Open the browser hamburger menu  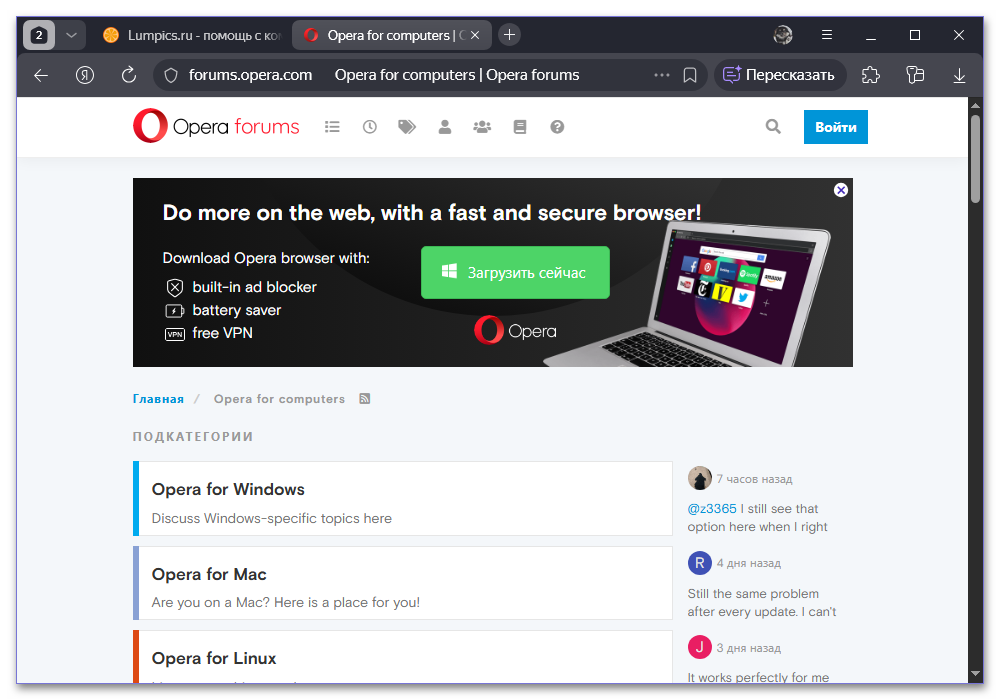tap(827, 35)
